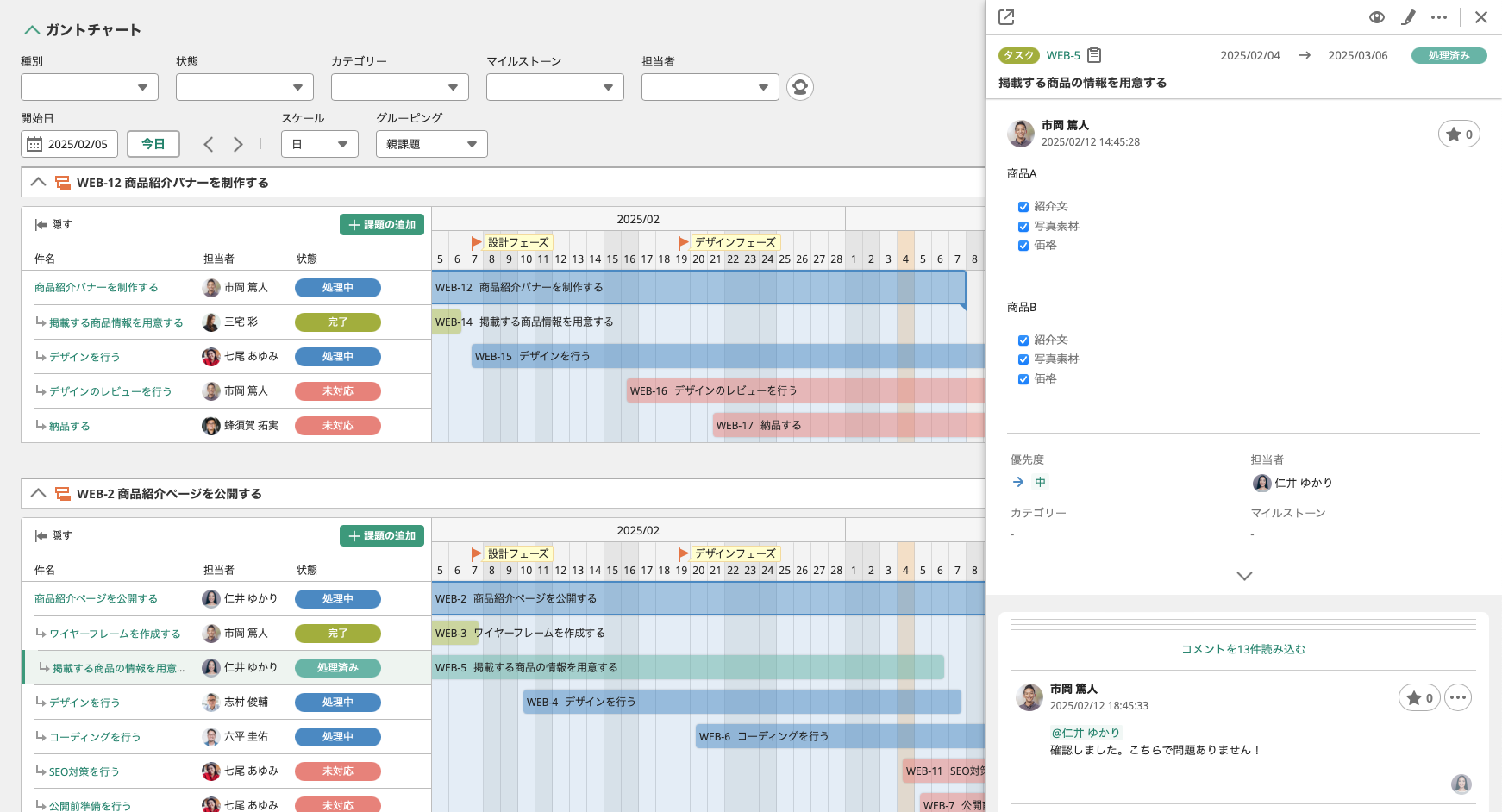Image resolution: width=1502 pixels, height=812 pixels.
Task: Open issue WEB-5 in new window
Action: (1006, 17)
